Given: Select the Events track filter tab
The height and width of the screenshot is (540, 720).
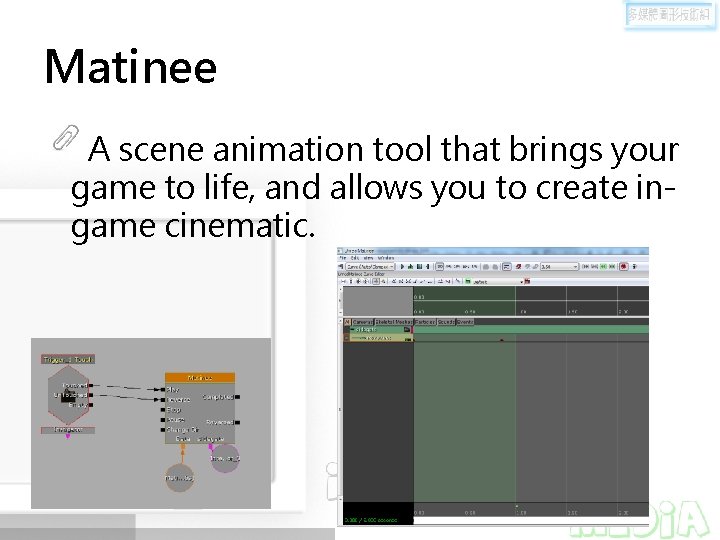Looking at the screenshot, I should [x=465, y=322].
